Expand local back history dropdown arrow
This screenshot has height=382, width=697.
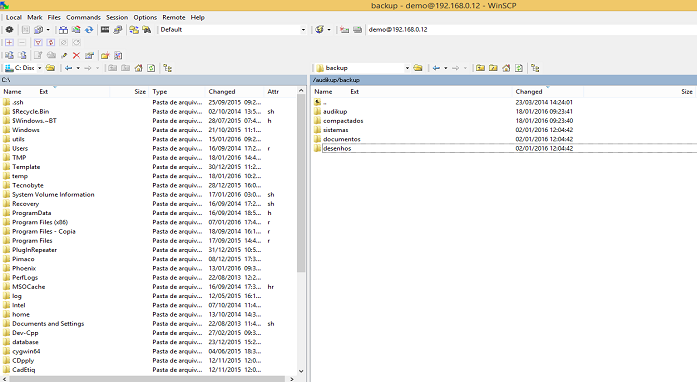point(78,68)
